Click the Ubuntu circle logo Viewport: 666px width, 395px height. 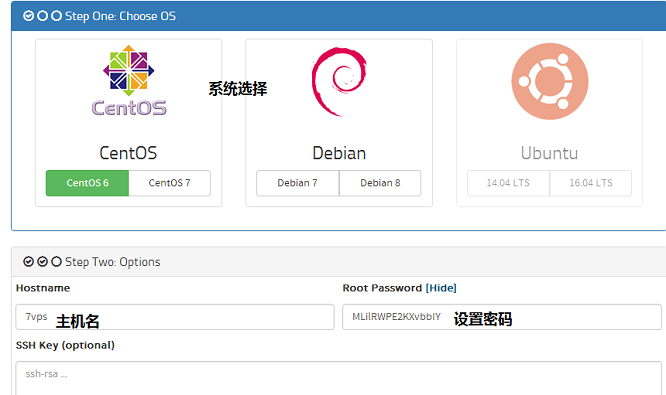[x=550, y=81]
